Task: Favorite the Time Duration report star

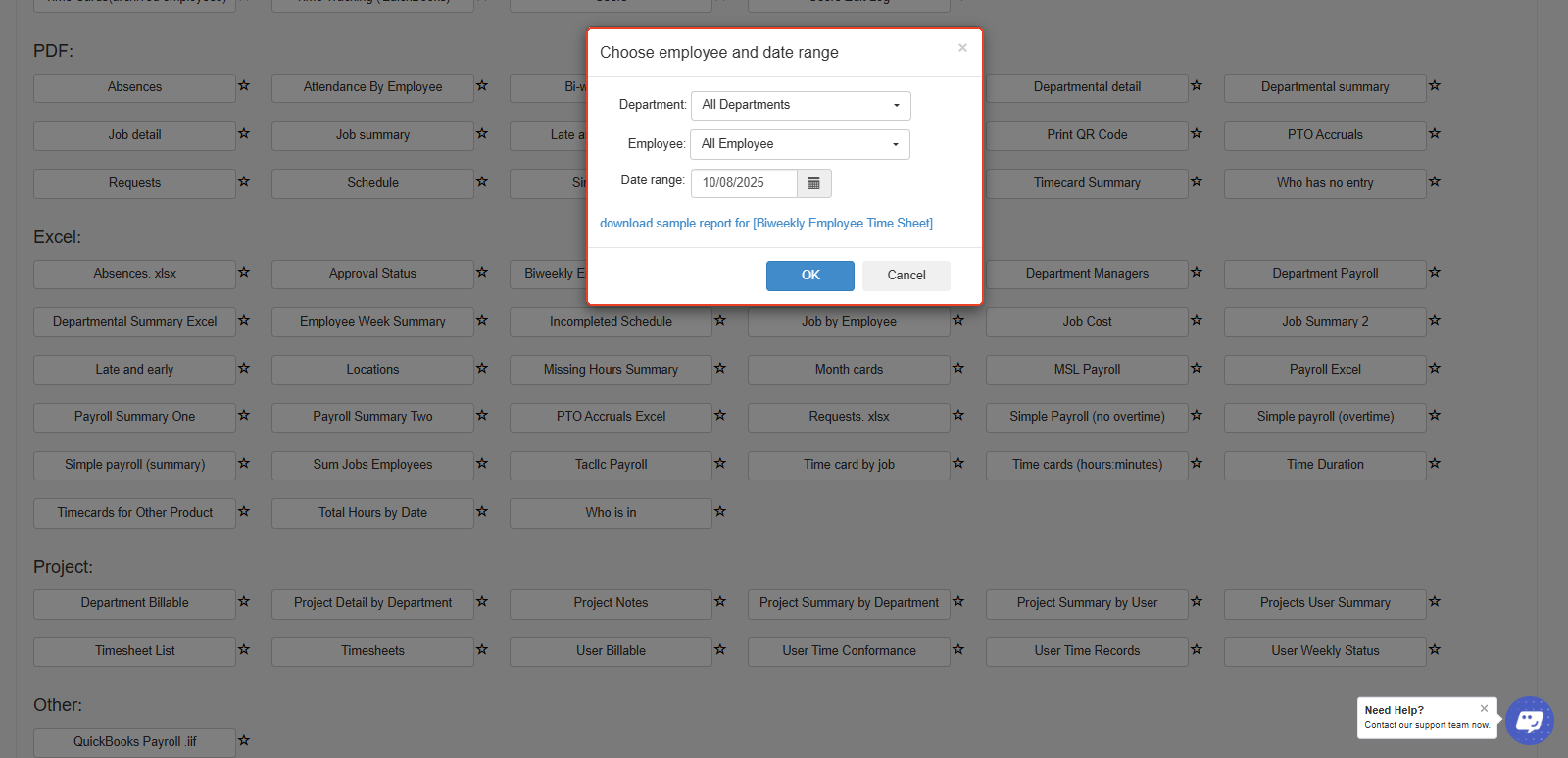Action: (1435, 464)
